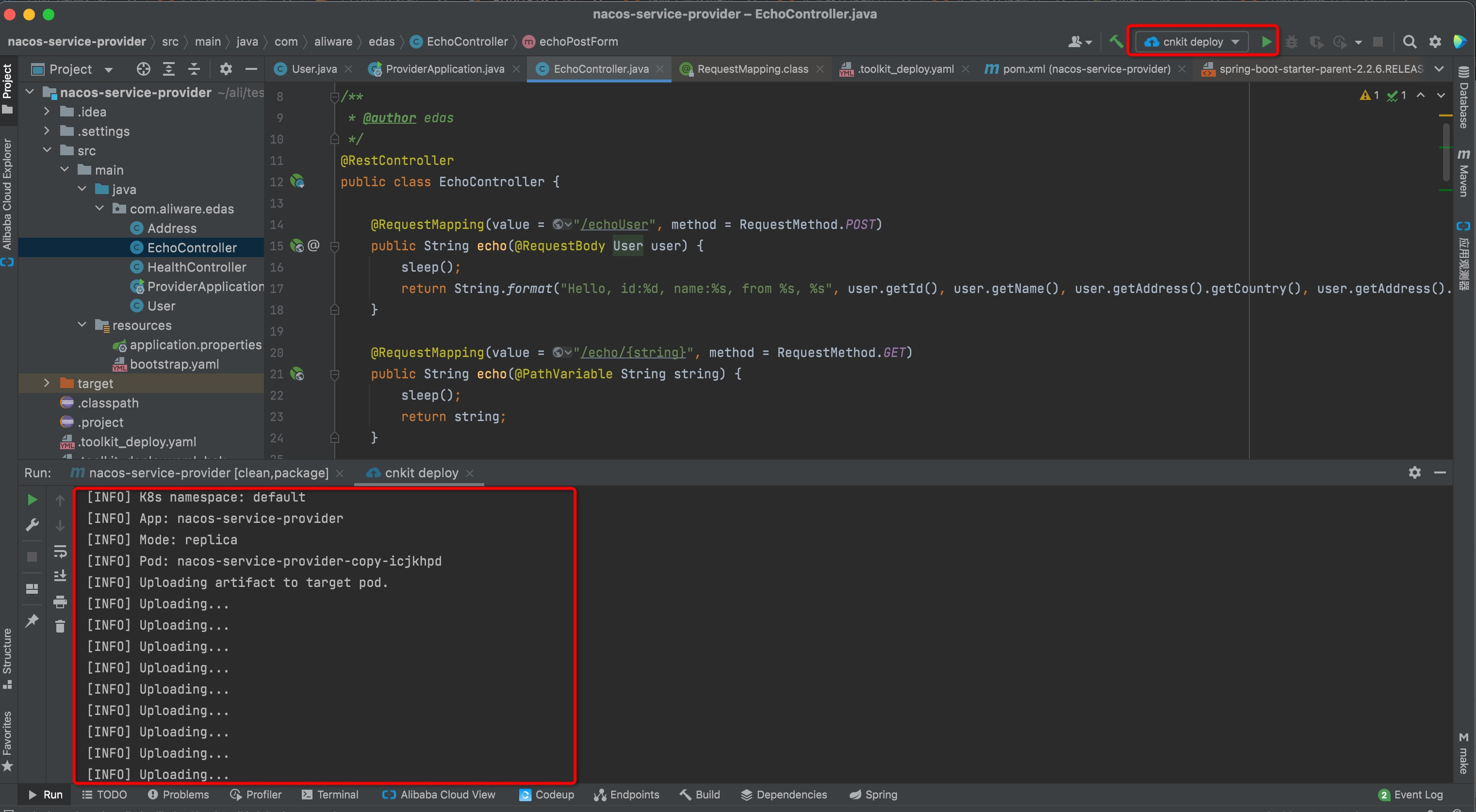Fold the javadoc comment at line 8
1476x812 pixels.
pos(335,97)
